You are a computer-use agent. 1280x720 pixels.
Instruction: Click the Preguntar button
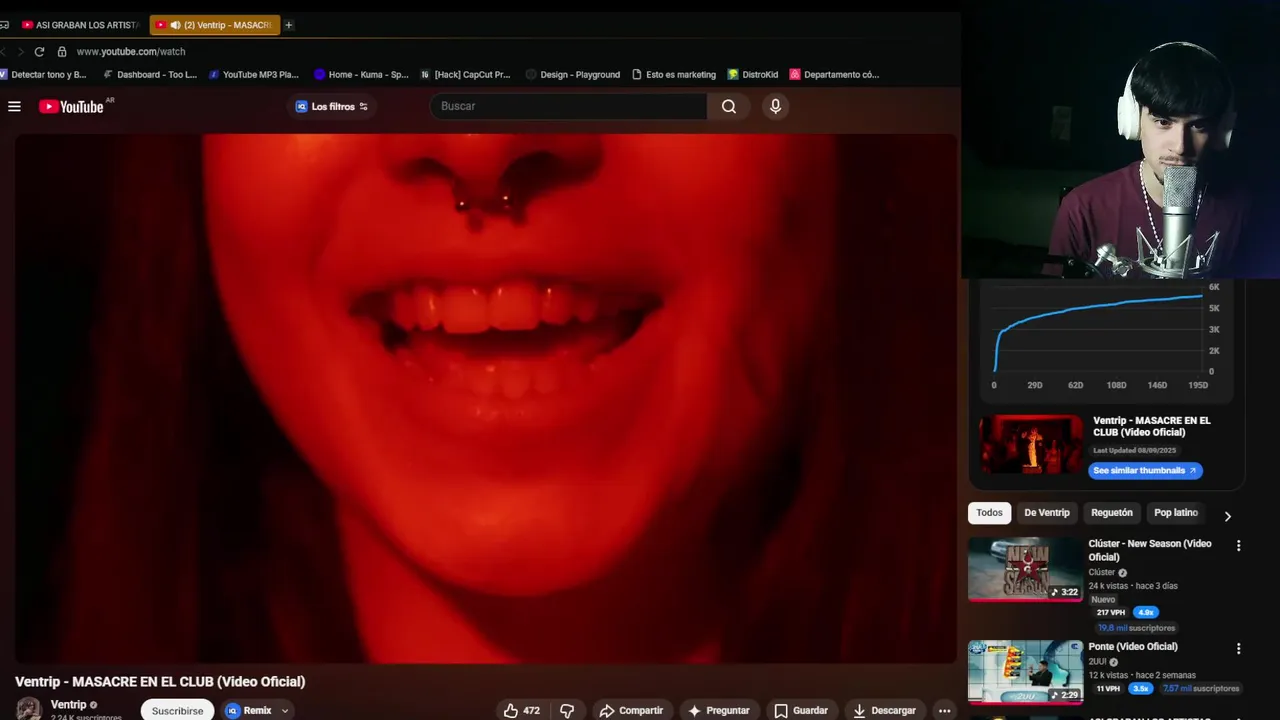(718, 710)
